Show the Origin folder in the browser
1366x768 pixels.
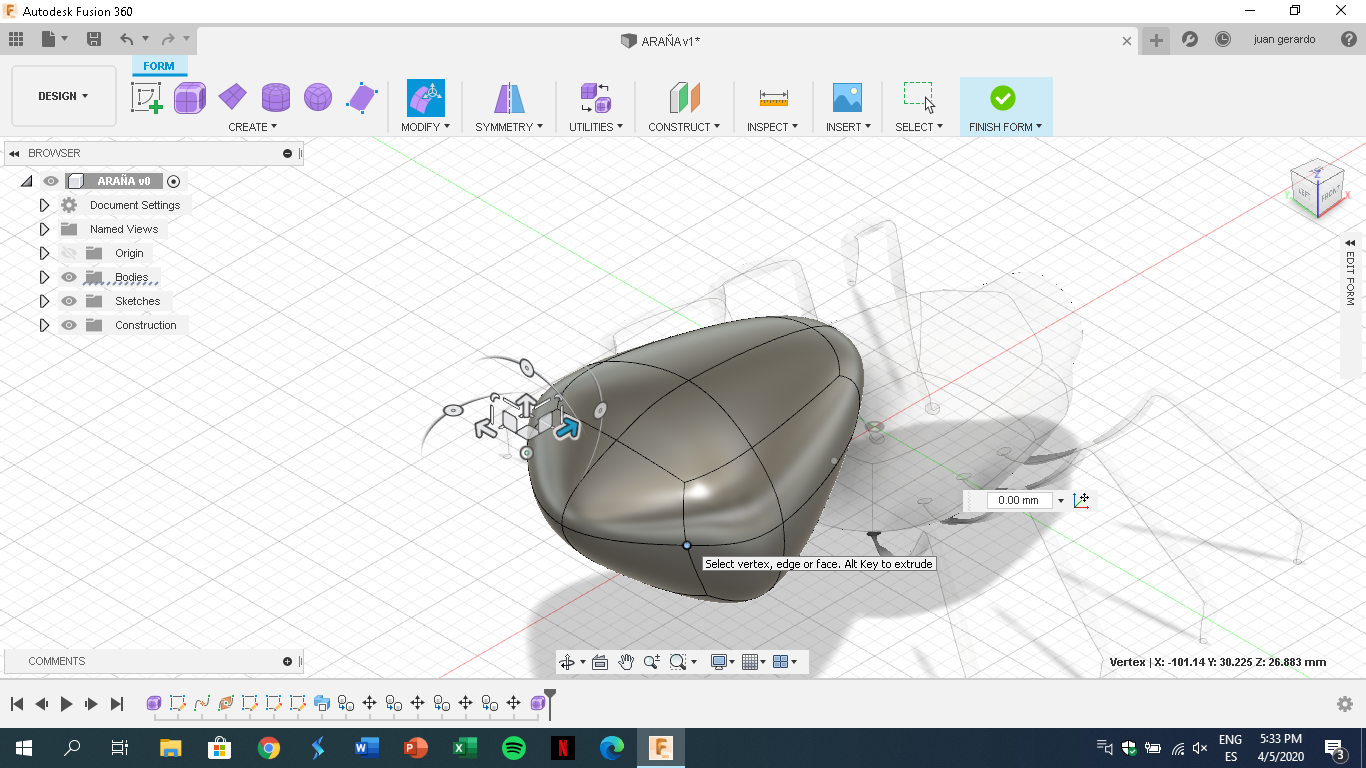pyautogui.click(x=67, y=253)
